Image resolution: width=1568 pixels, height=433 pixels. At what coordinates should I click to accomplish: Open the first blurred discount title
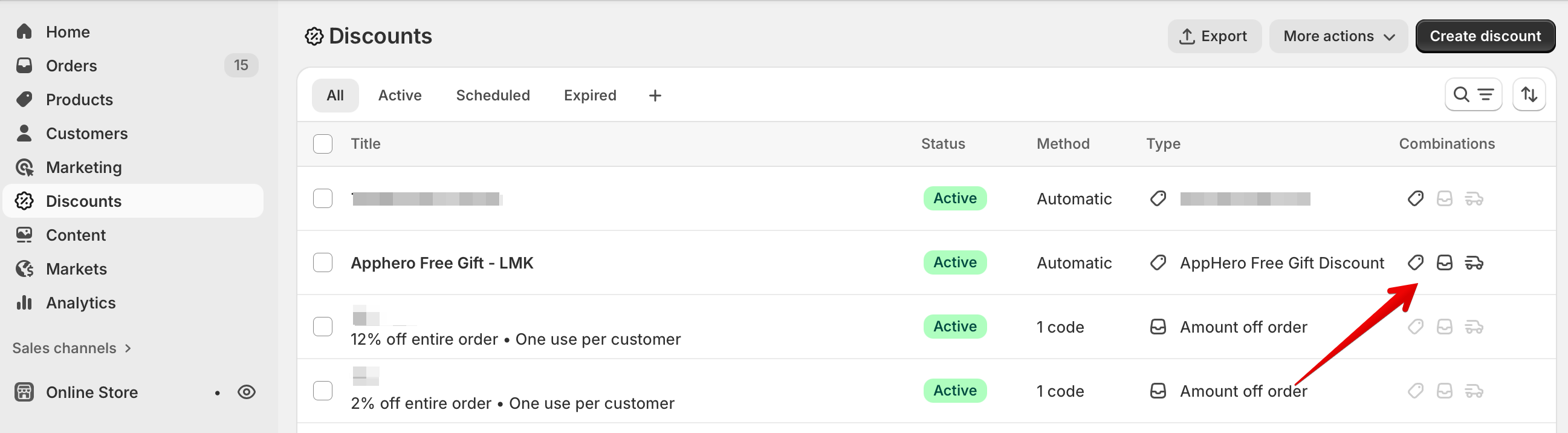point(427,198)
